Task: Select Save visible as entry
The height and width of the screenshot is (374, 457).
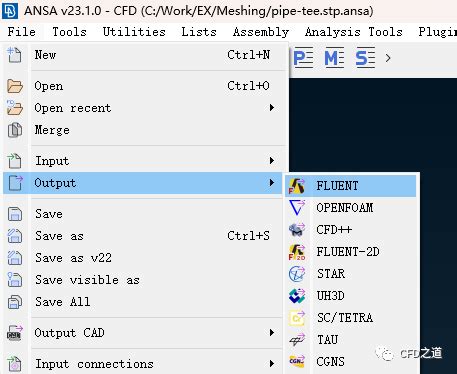Action: point(143,280)
